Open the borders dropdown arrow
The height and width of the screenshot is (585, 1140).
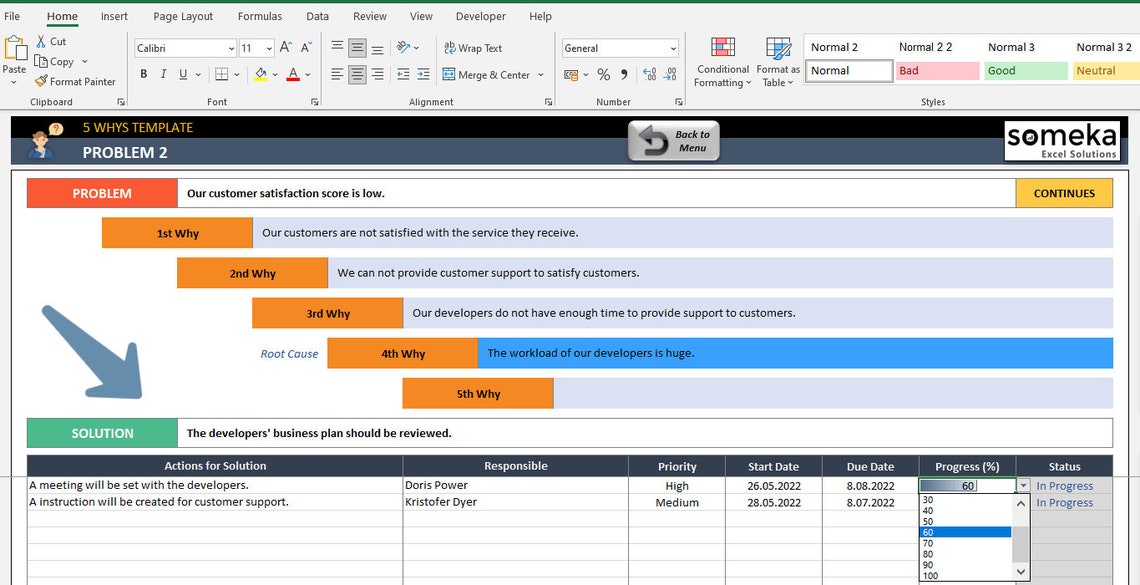[x=235, y=74]
